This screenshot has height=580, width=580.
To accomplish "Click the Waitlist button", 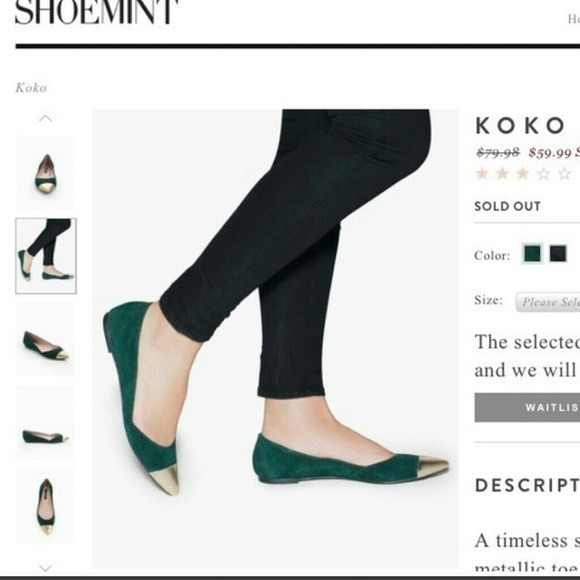I will tap(527, 408).
